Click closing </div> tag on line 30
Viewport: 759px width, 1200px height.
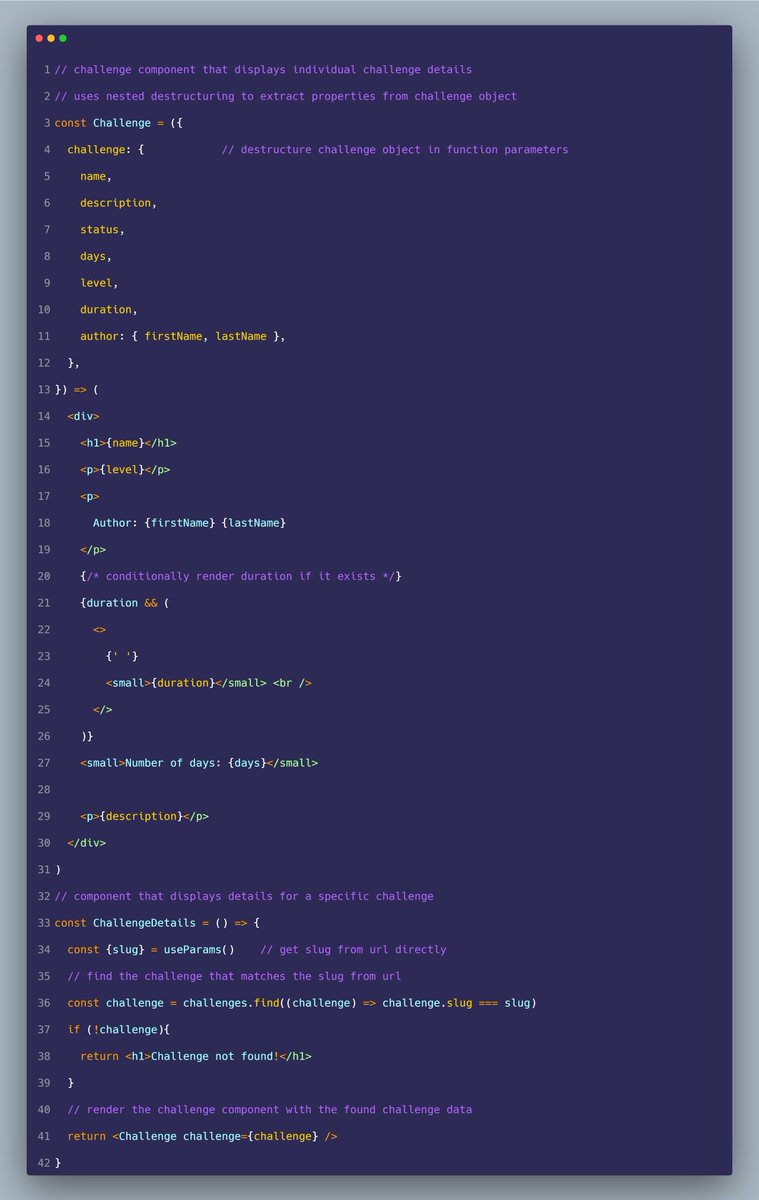pos(87,843)
